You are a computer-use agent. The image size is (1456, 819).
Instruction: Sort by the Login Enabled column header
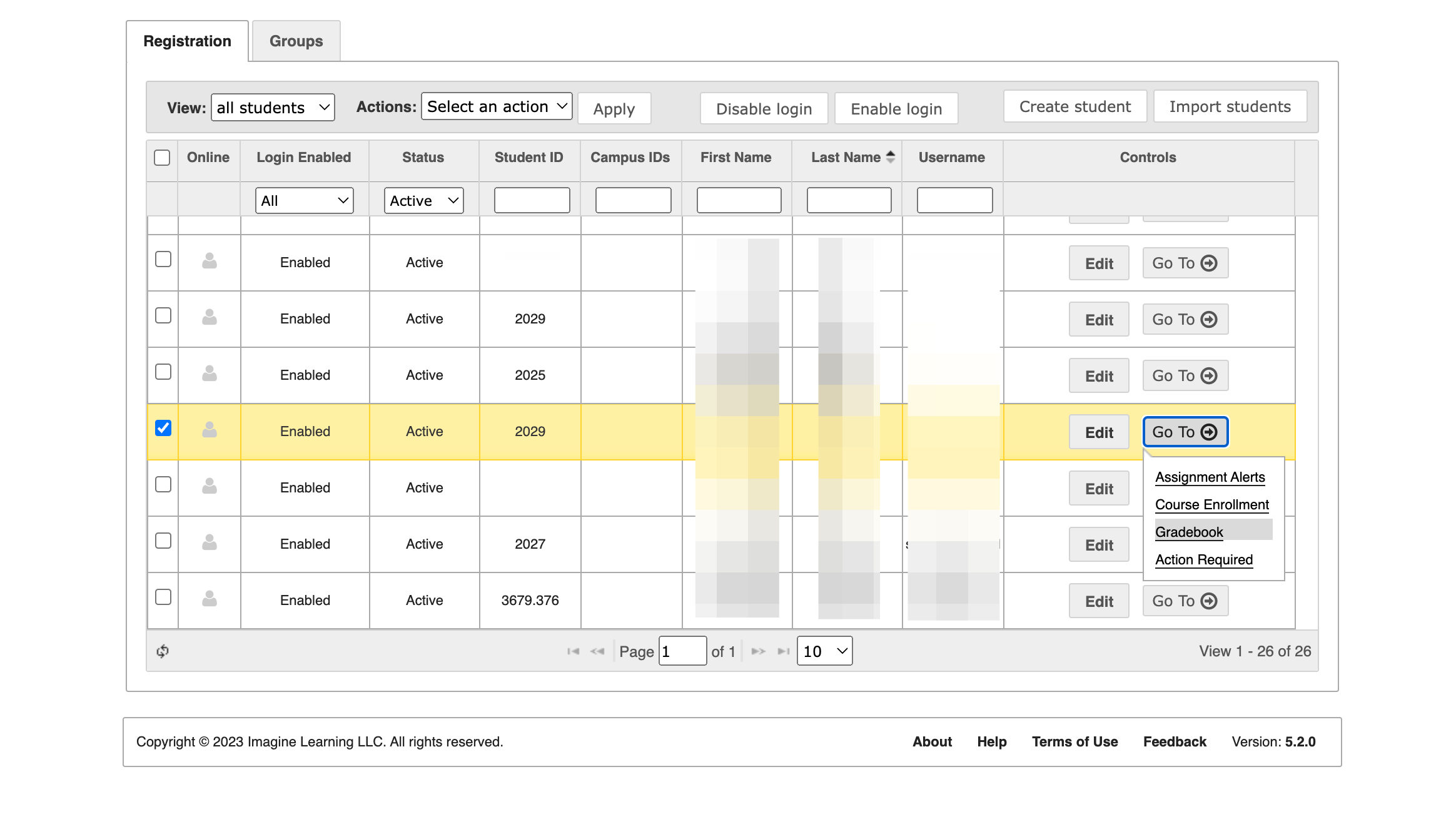point(303,157)
